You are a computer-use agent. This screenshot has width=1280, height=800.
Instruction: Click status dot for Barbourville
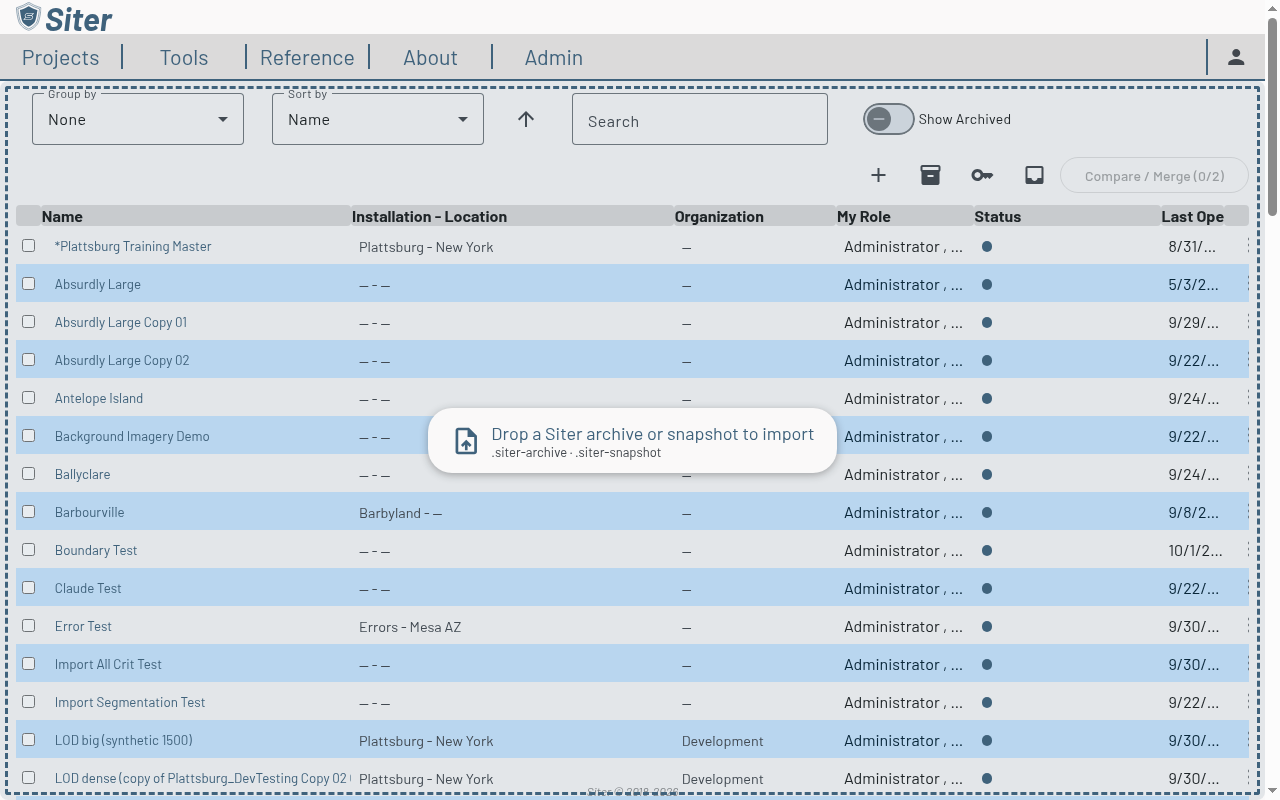click(x=987, y=512)
